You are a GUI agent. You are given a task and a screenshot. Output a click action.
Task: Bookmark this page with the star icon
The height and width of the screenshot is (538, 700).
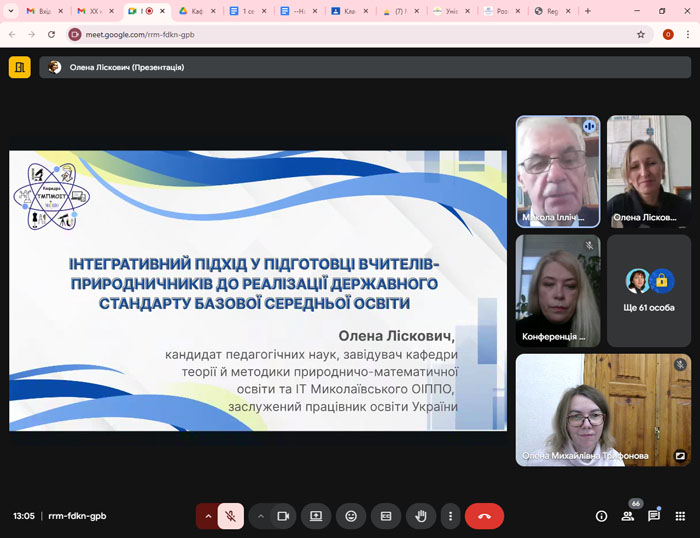click(x=641, y=33)
